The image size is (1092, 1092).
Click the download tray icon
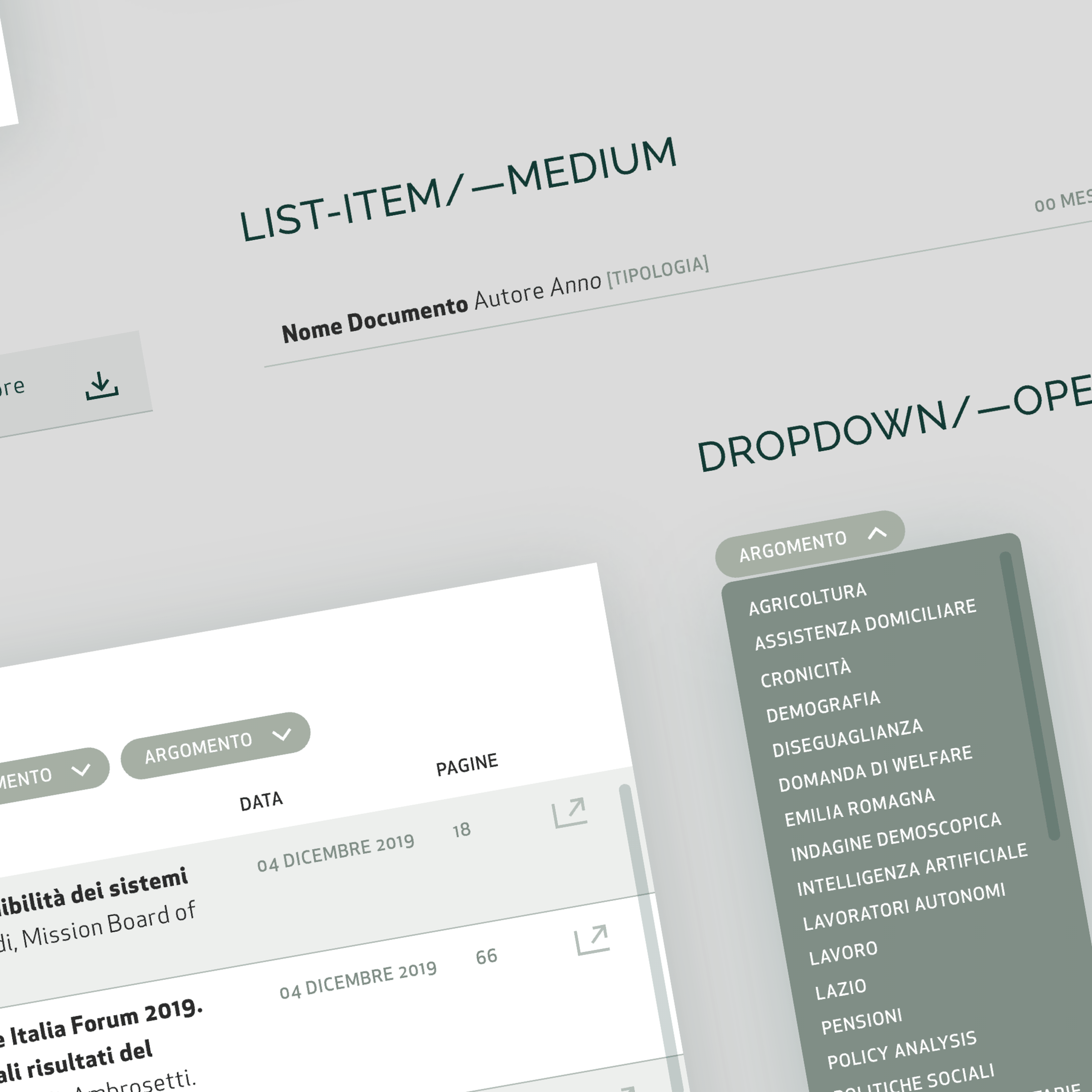click(x=102, y=386)
